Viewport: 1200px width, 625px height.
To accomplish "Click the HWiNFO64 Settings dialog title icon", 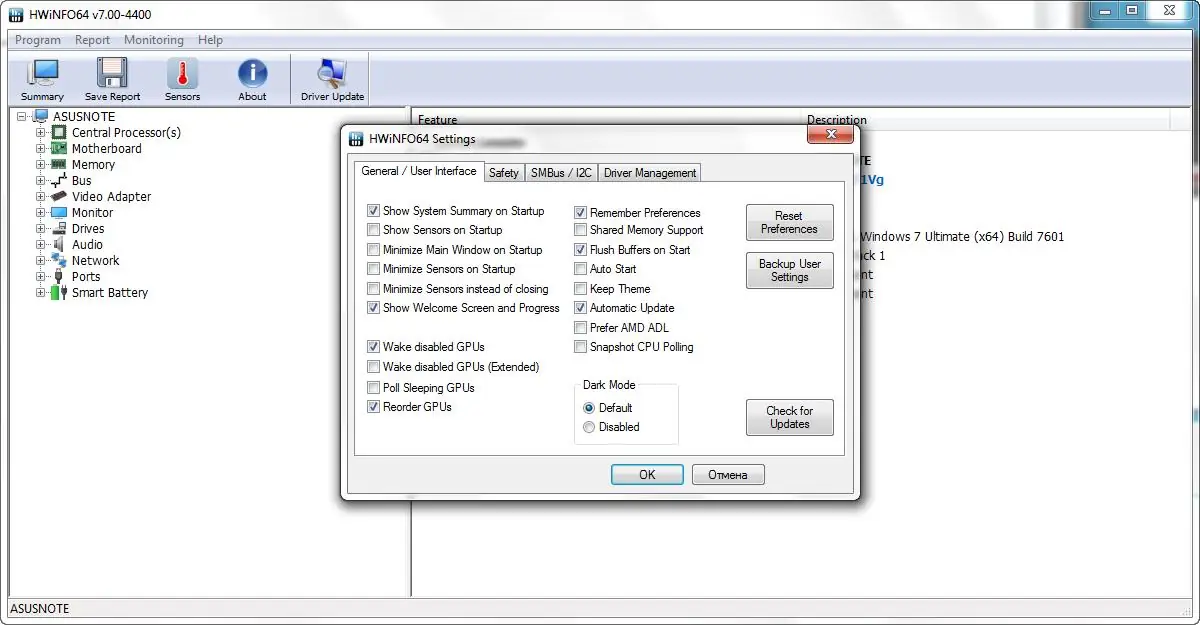I will pos(356,139).
